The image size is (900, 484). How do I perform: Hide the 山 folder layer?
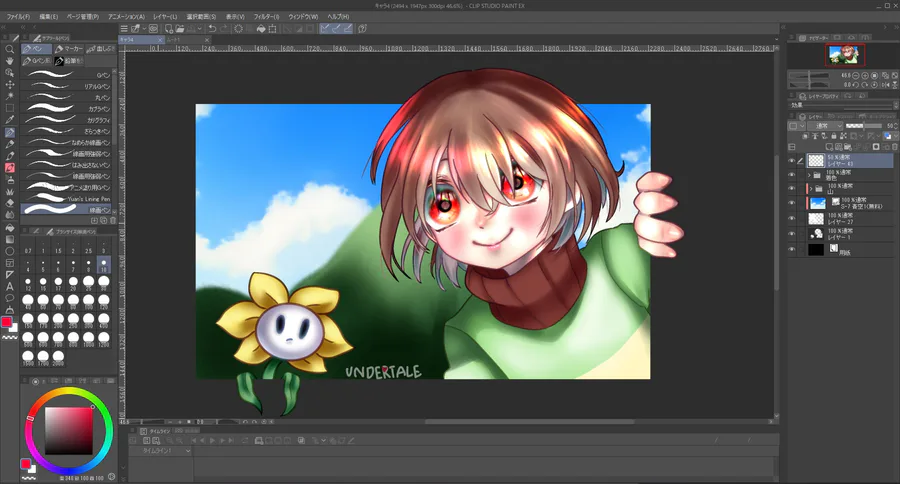click(x=792, y=188)
